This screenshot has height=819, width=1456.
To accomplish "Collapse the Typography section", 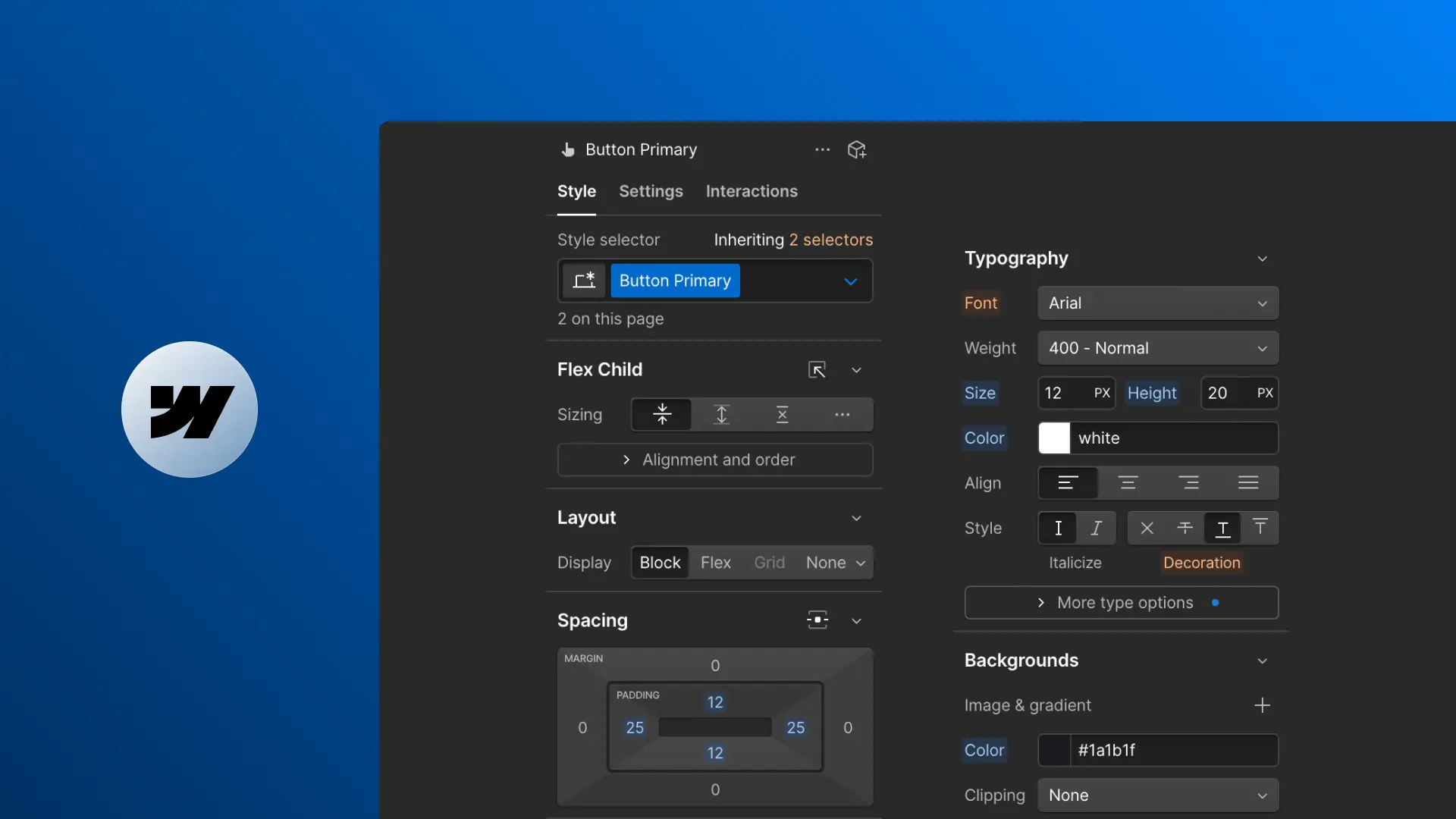I will tap(1262, 259).
